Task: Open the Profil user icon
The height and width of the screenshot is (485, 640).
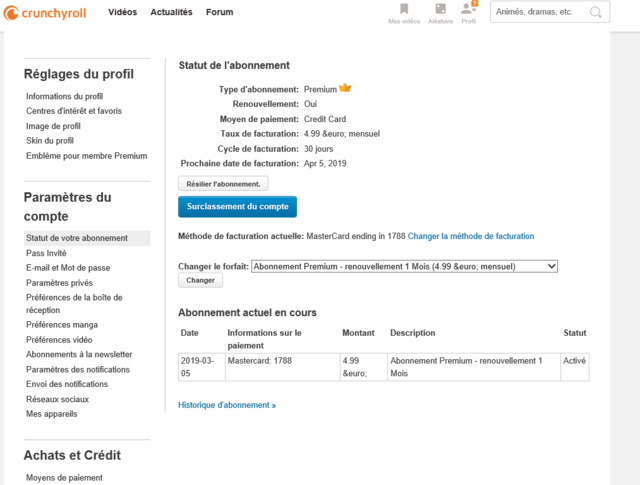Action: click(468, 8)
